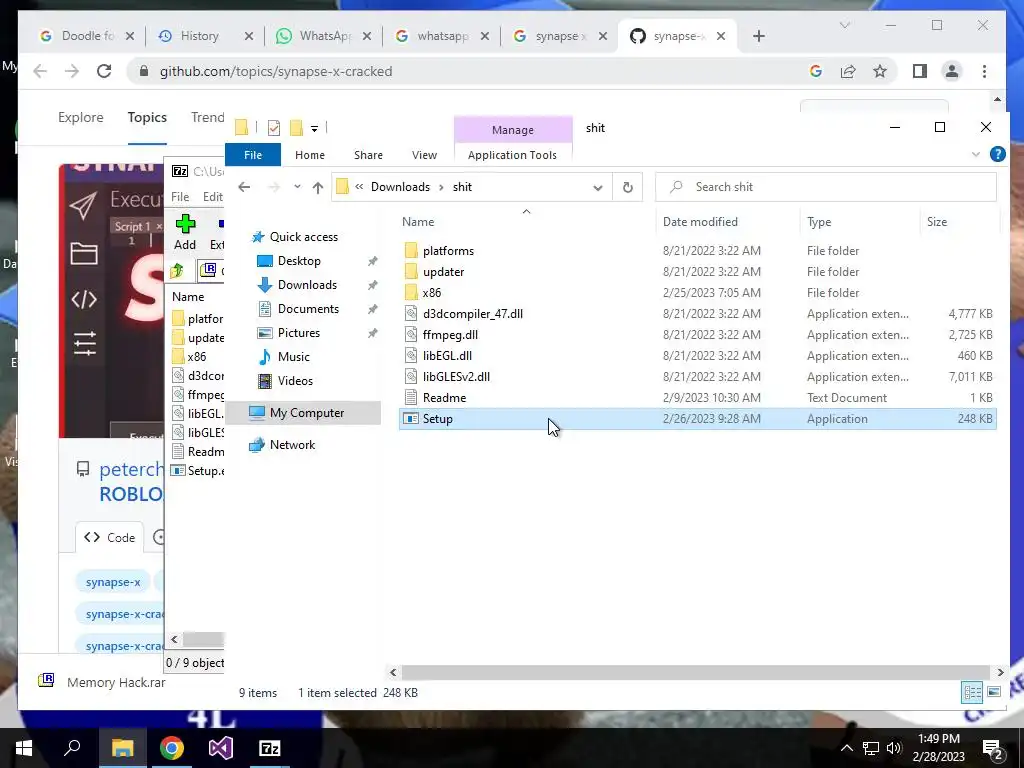Select Music in navigation pane
The image size is (1024, 768).
coord(293,357)
